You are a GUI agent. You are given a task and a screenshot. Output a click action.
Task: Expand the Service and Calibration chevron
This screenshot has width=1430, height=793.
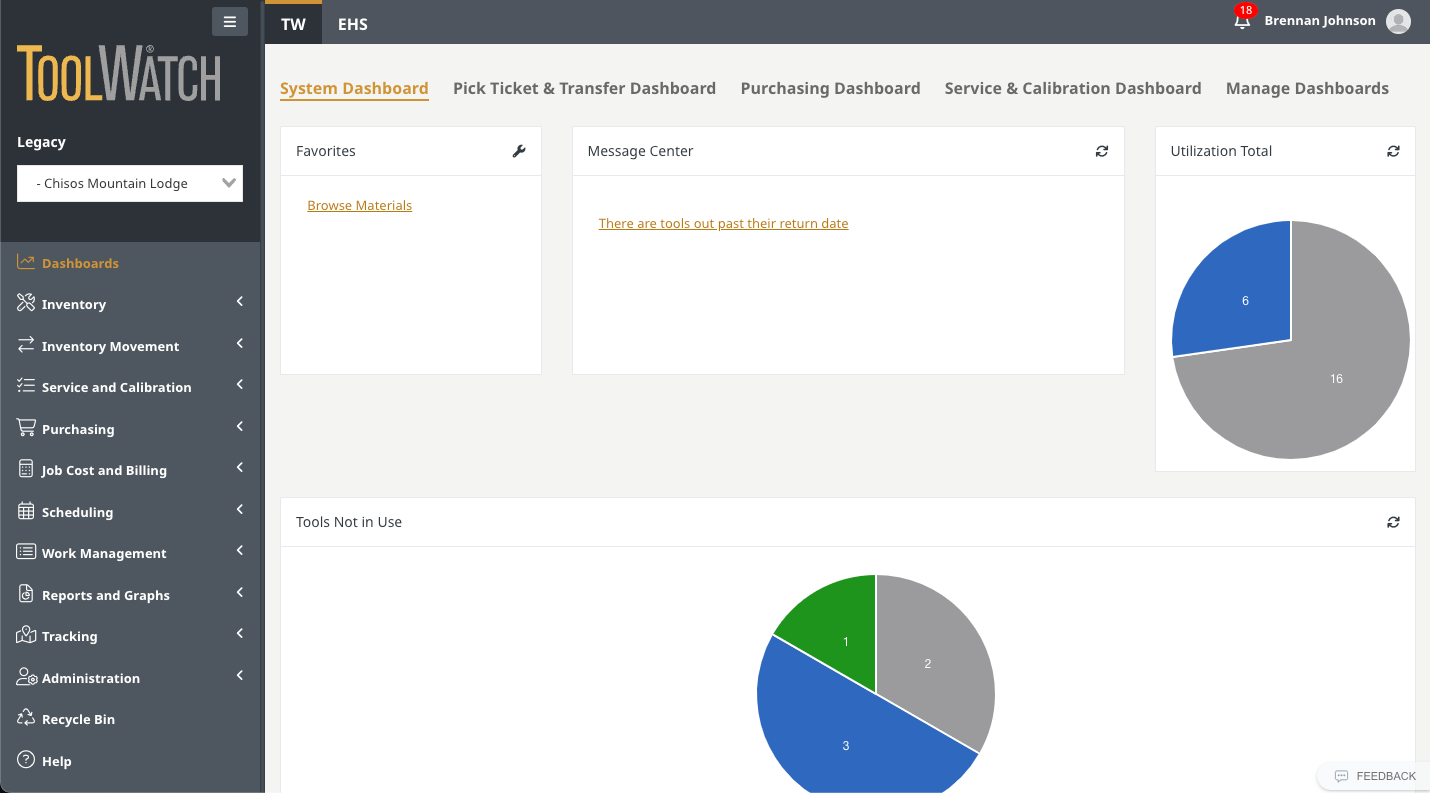pos(240,385)
